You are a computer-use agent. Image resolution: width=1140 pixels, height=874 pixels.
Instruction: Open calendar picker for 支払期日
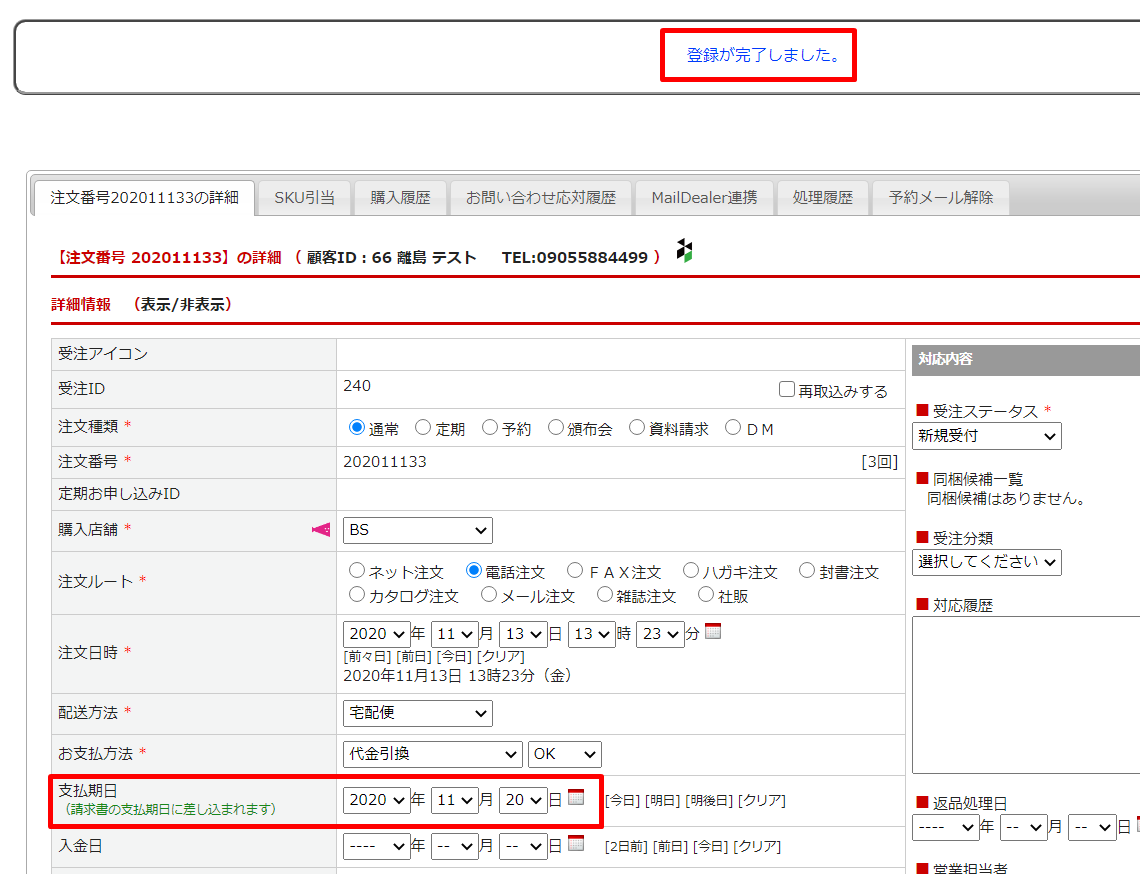pos(576,797)
